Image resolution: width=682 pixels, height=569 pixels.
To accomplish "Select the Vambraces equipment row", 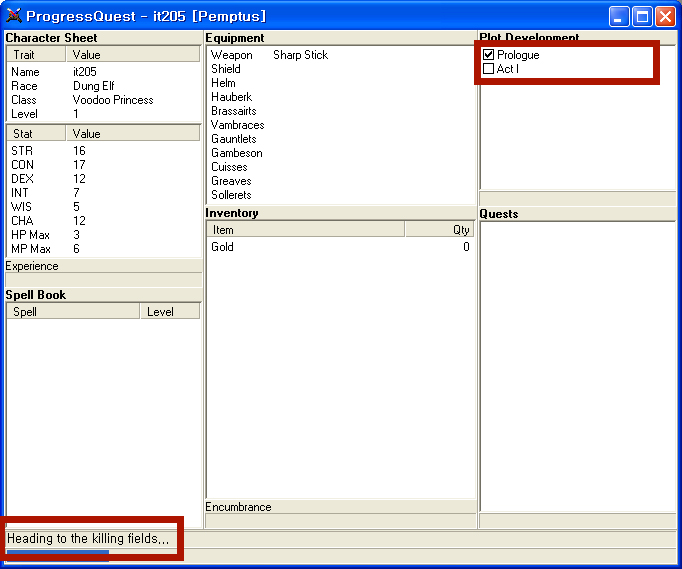I will click(x=341, y=125).
